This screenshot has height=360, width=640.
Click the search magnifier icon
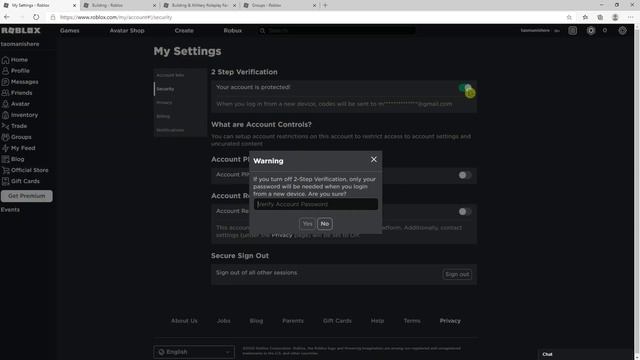262,31
